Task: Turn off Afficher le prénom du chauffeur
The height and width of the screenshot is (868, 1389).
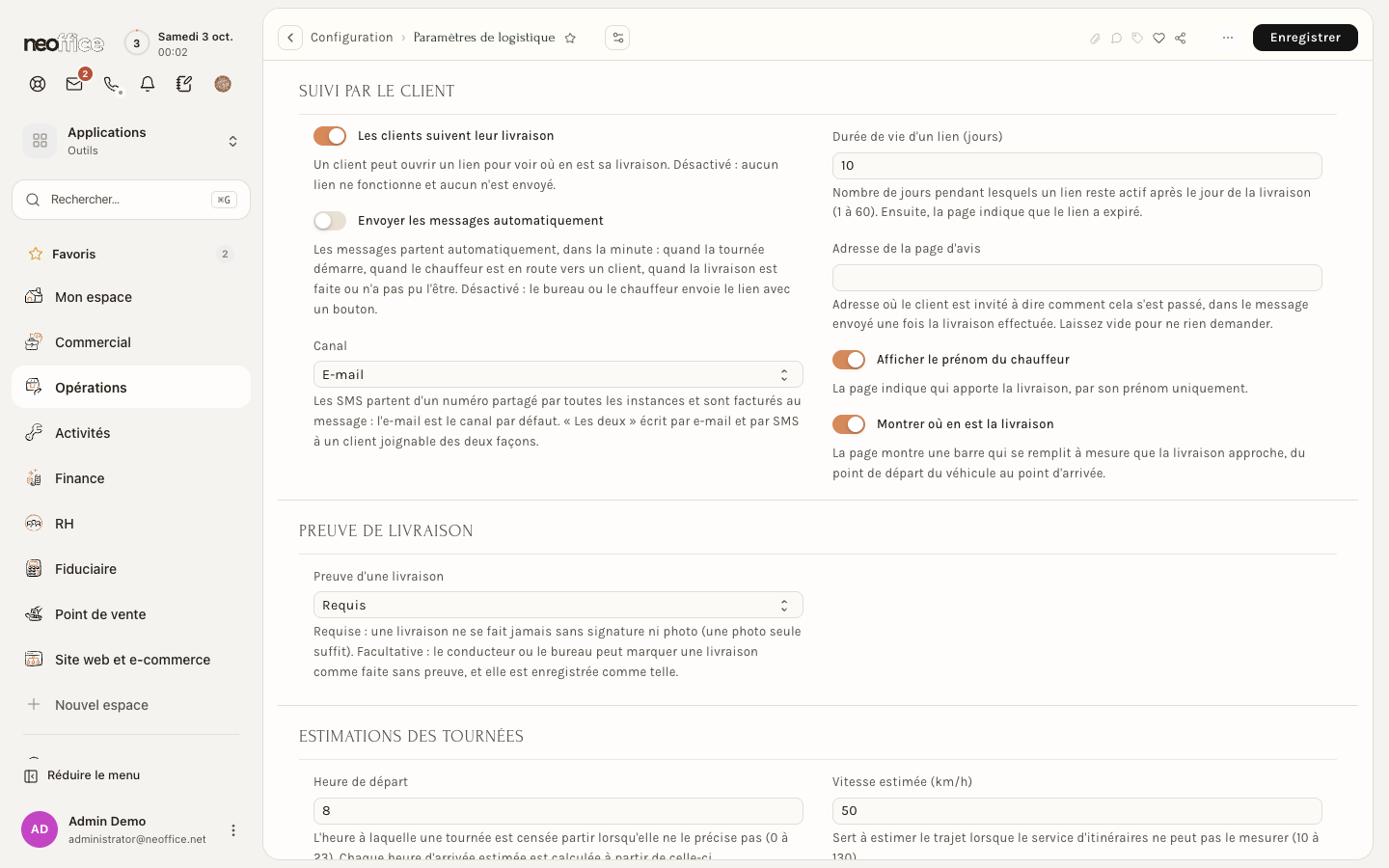Action: (849, 360)
